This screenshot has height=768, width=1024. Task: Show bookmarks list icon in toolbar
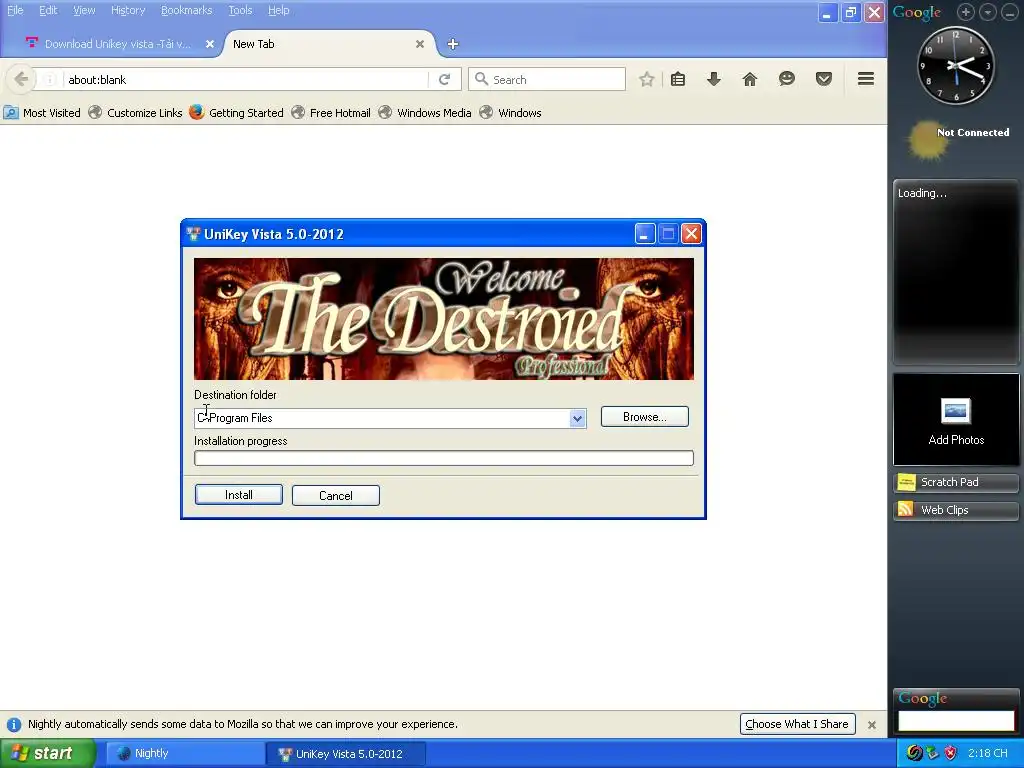click(678, 79)
